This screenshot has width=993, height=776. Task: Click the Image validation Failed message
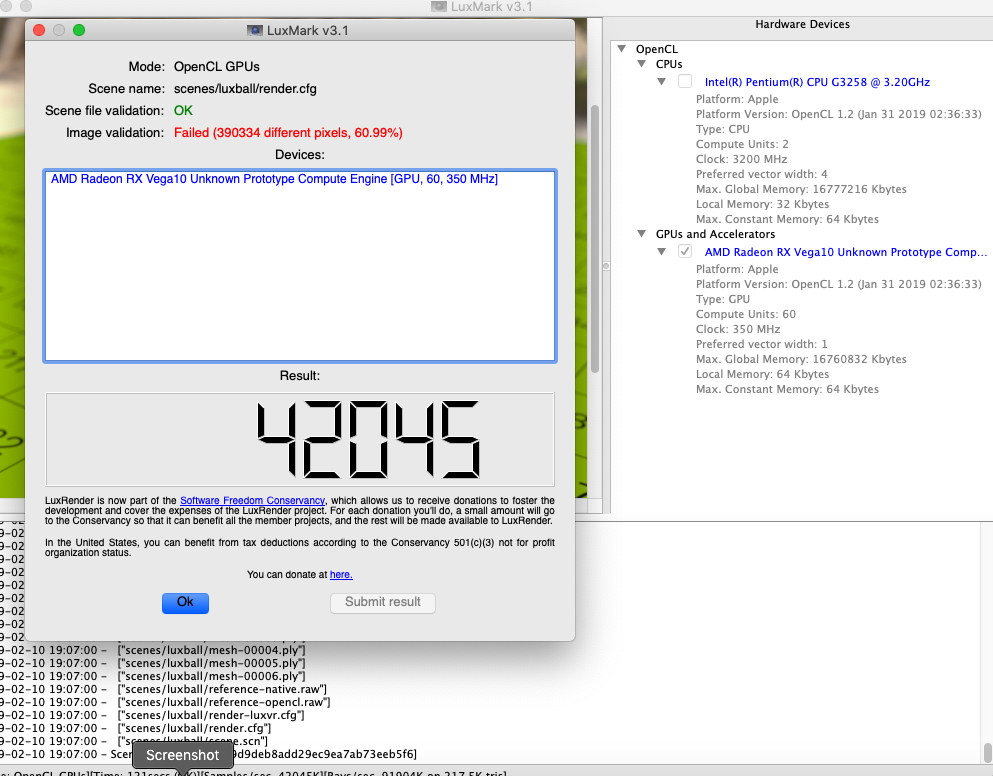coord(288,132)
